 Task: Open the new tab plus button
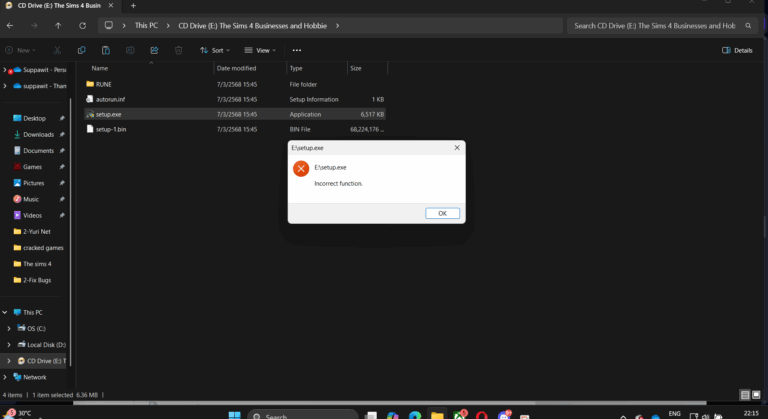[133, 6]
